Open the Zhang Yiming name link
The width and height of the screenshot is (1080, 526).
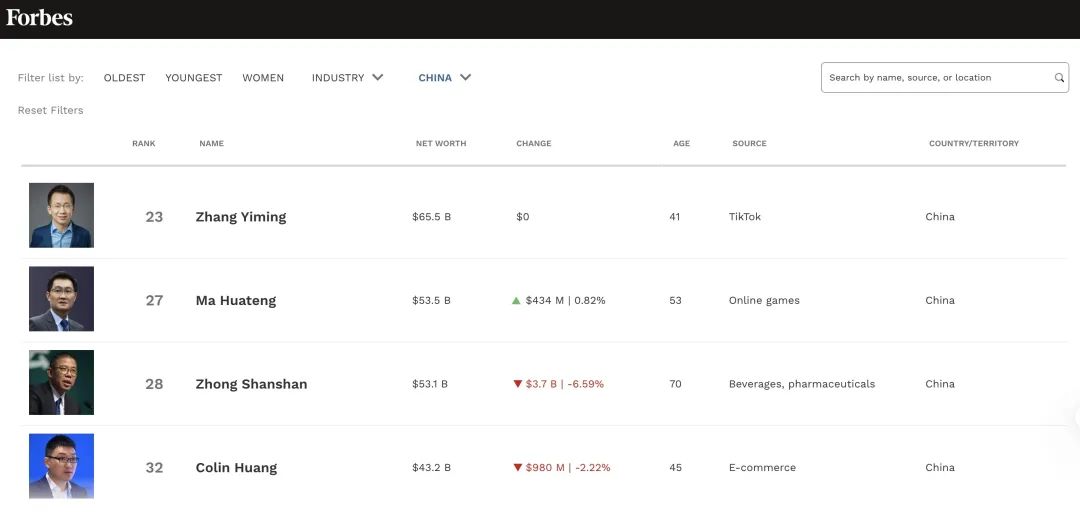pyautogui.click(x=241, y=217)
